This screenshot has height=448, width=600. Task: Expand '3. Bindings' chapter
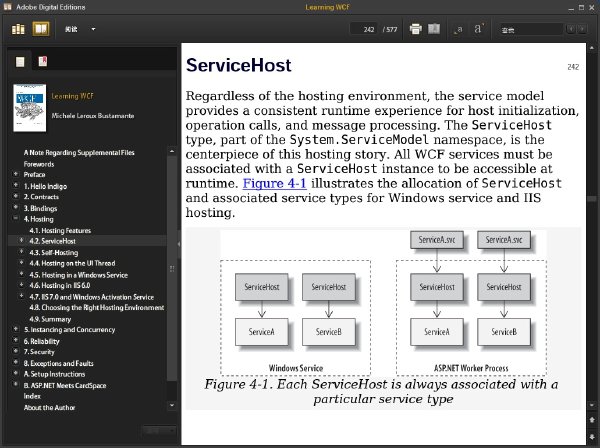click(x=16, y=207)
